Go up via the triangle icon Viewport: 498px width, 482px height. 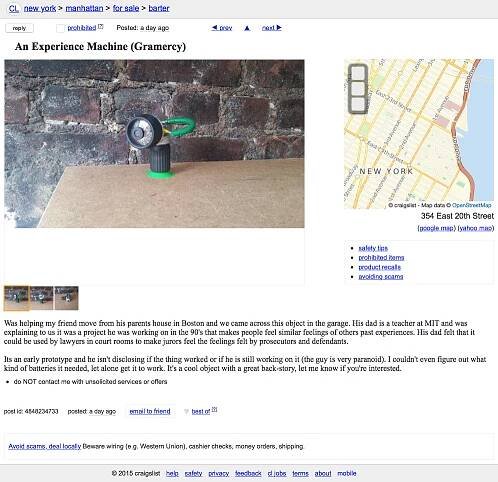click(247, 28)
